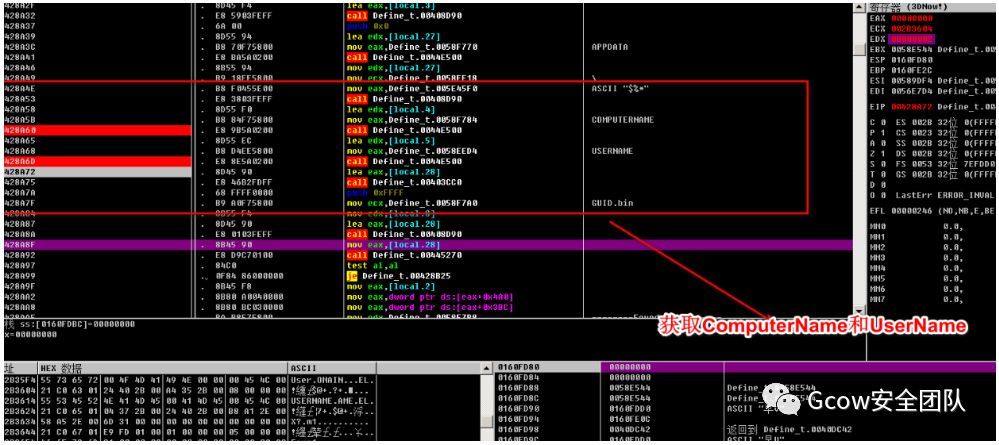Click the COMPUTERNAME comment

point(622,119)
